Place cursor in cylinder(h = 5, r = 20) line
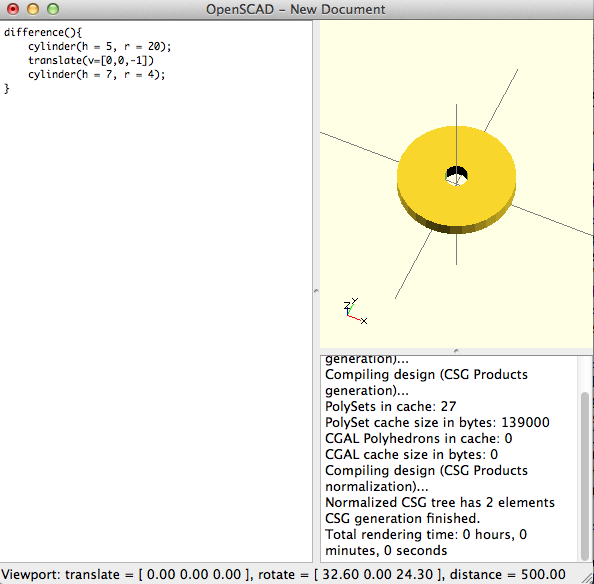The width and height of the screenshot is (594, 584). coord(100,46)
